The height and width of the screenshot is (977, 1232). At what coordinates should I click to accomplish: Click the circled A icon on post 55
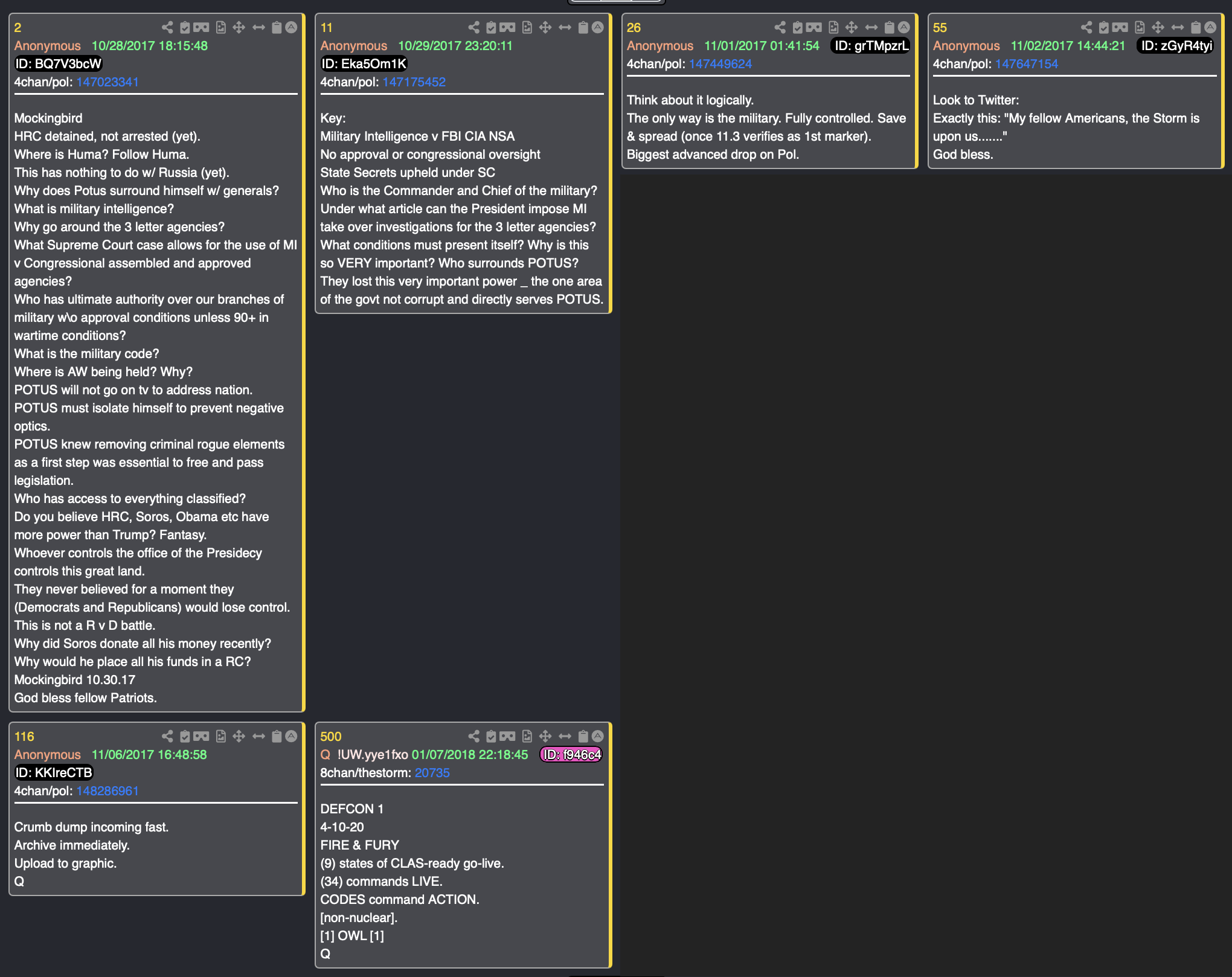point(1210,27)
